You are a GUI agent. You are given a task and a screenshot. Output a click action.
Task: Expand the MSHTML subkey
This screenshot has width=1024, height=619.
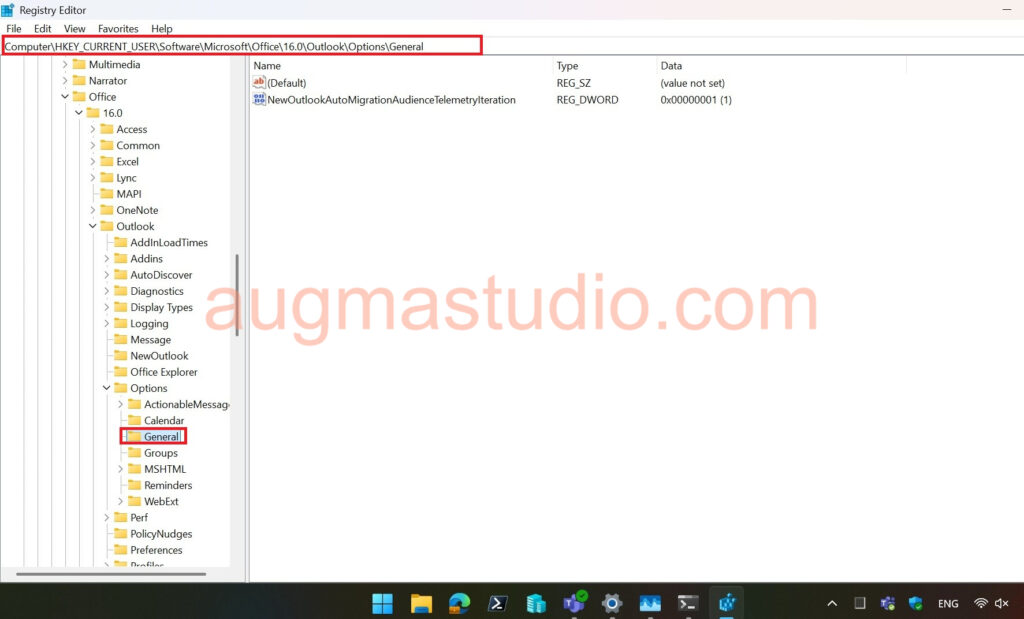click(x=121, y=469)
